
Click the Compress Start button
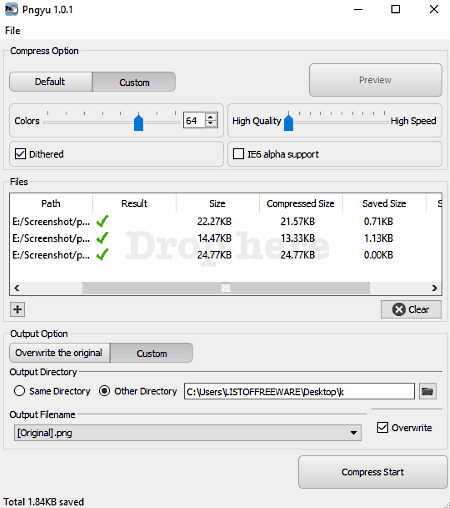pyautogui.click(x=373, y=472)
